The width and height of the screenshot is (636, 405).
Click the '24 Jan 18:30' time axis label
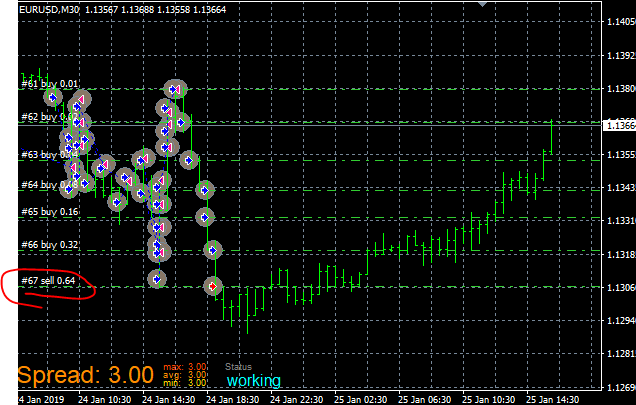[x=232, y=400]
